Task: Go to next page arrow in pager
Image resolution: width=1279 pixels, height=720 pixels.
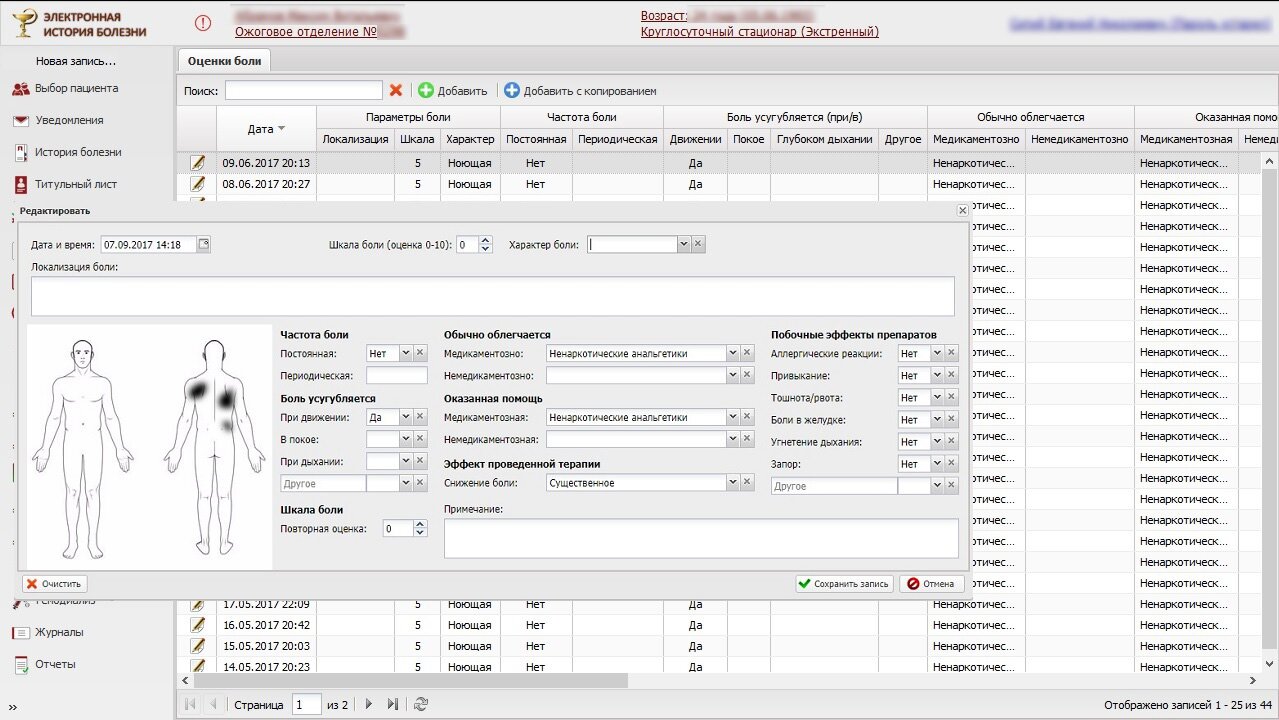Action: pyautogui.click(x=369, y=704)
